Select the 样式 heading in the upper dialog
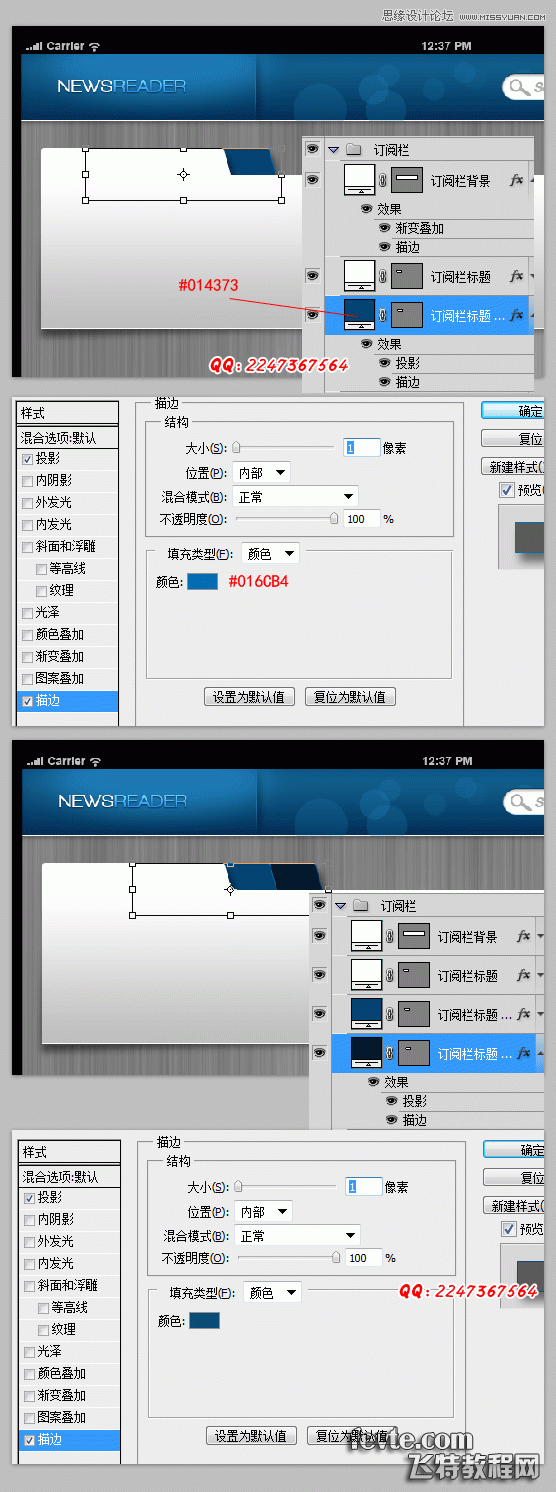The height and width of the screenshot is (1492, 556). coord(68,413)
